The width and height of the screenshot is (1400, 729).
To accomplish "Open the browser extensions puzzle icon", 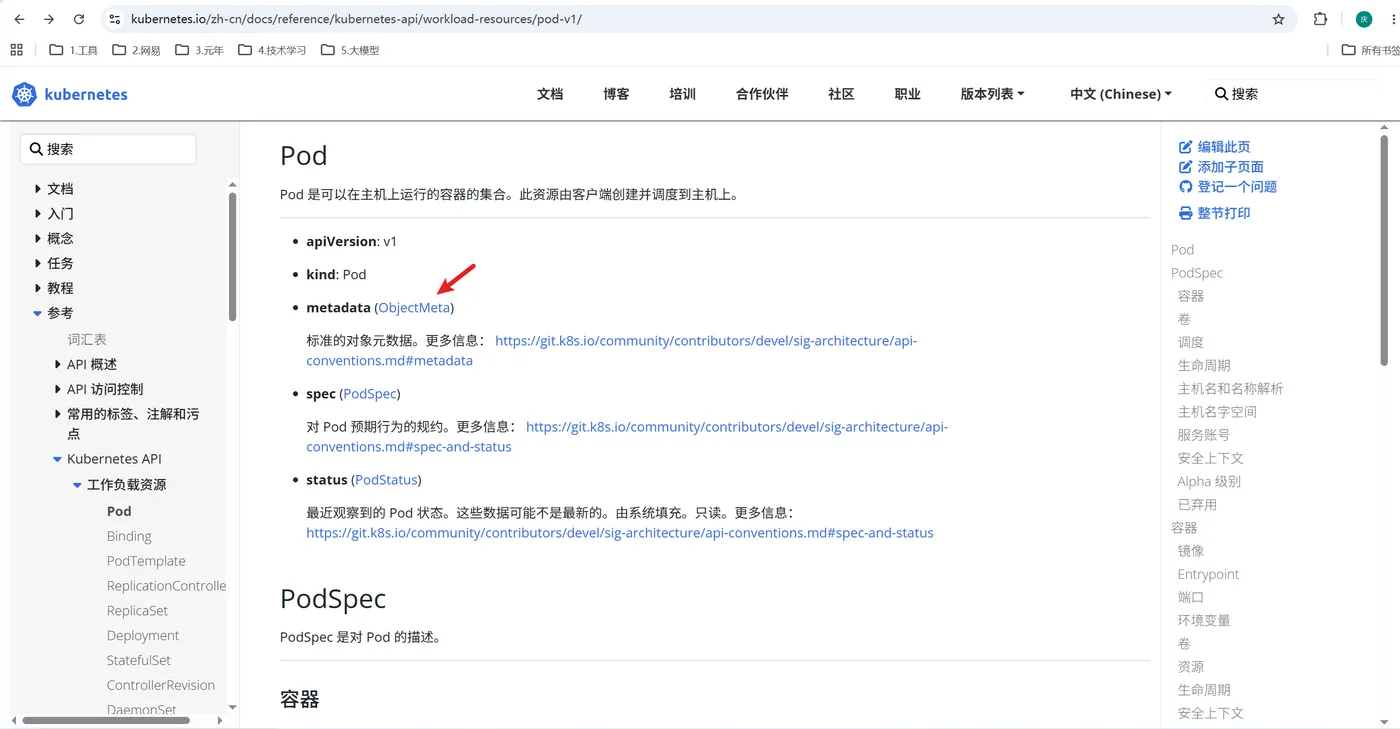I will click(x=1320, y=19).
